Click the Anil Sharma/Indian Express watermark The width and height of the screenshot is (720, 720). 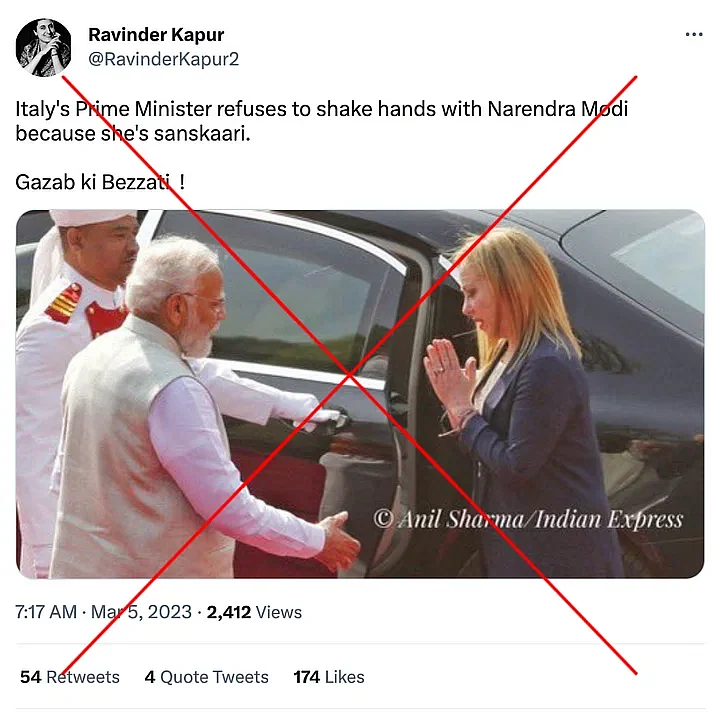point(527,519)
